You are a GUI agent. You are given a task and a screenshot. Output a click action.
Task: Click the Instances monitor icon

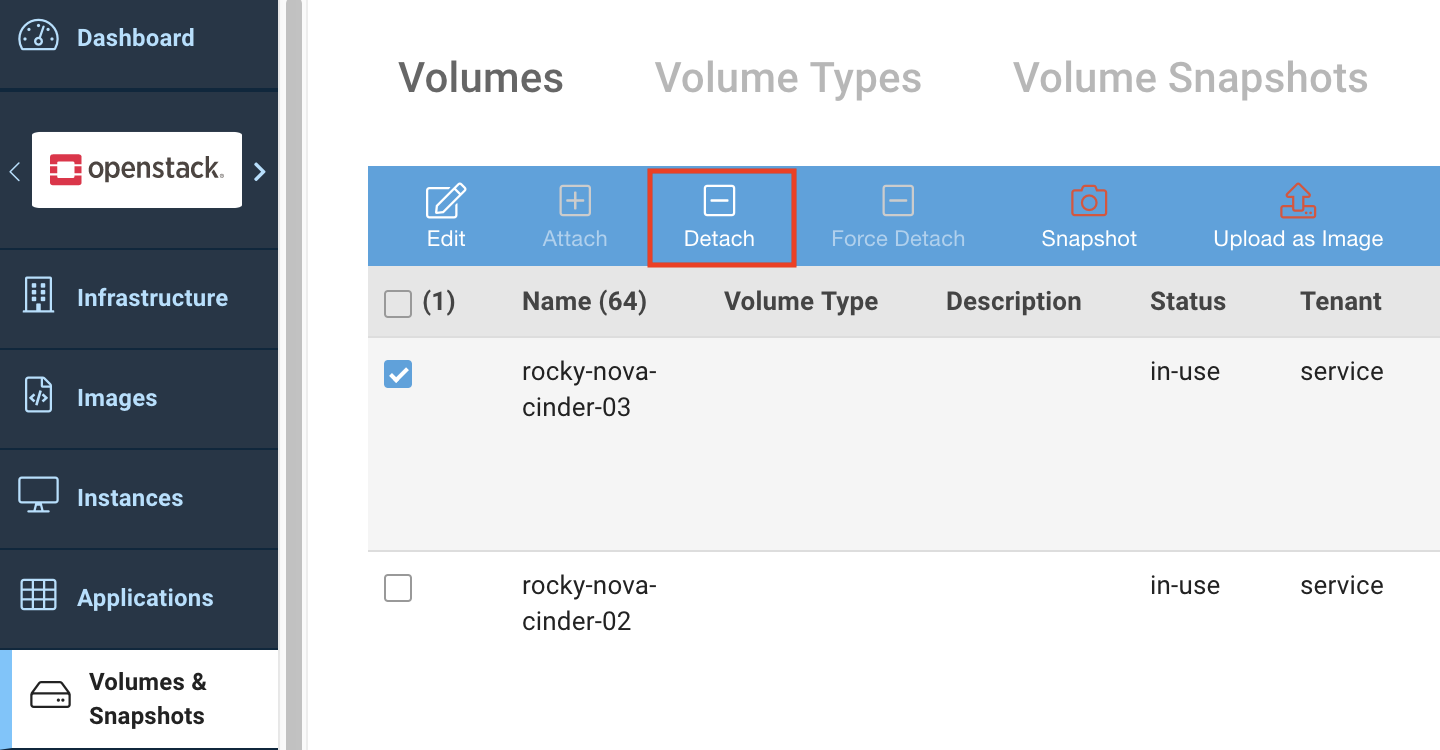[x=38, y=496]
